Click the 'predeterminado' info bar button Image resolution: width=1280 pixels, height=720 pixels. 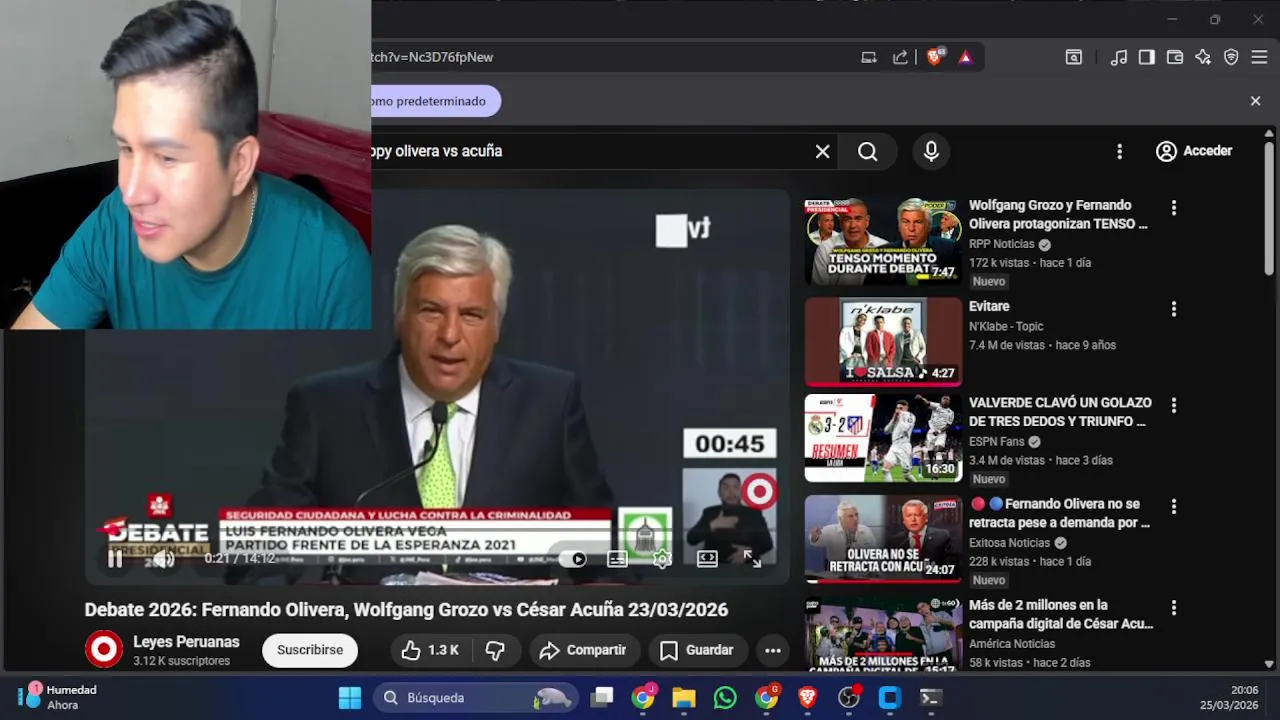435,101
